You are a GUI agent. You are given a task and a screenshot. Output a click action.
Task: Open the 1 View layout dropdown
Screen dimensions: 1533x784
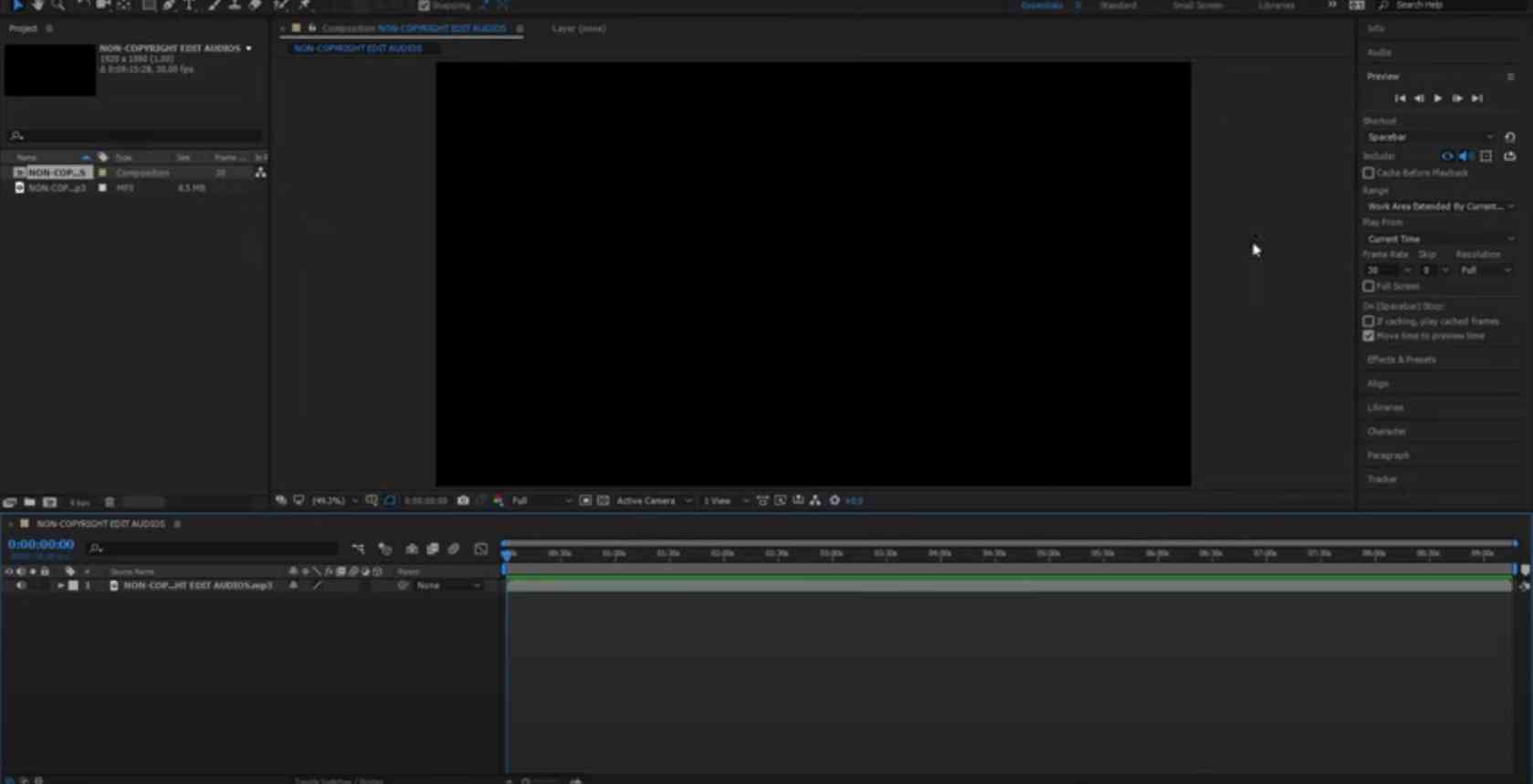(x=725, y=501)
